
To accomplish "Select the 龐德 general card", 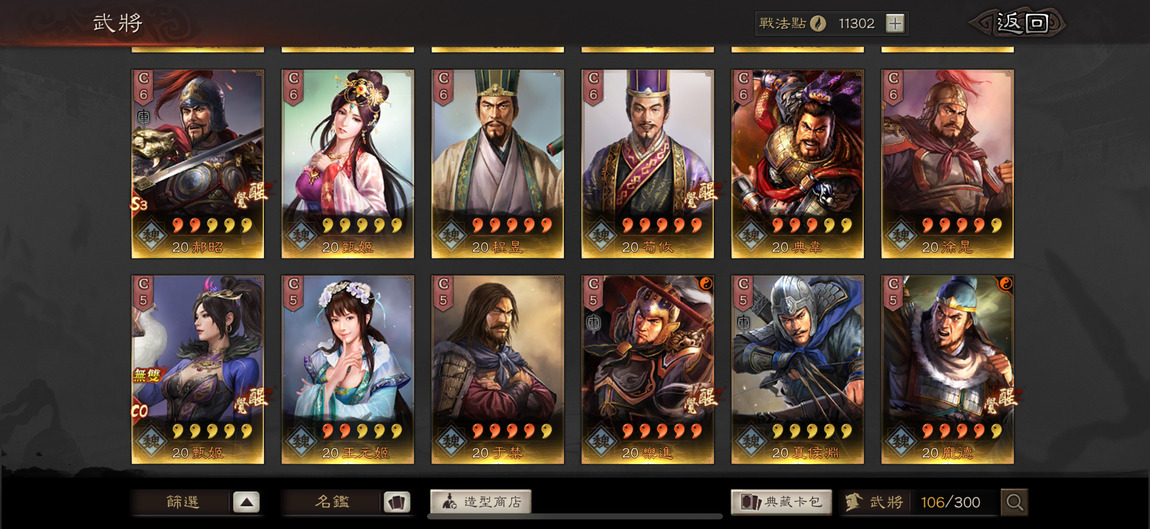I will [948, 369].
